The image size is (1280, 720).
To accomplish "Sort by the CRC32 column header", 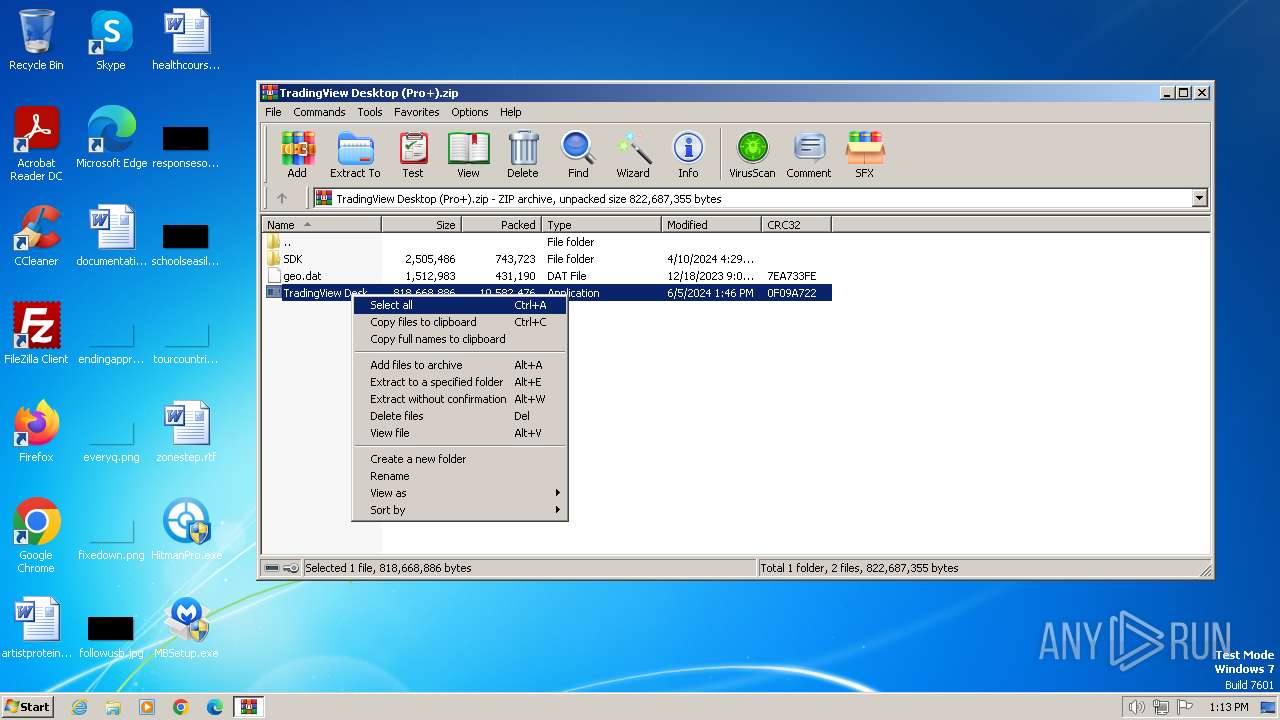I will [x=796, y=225].
